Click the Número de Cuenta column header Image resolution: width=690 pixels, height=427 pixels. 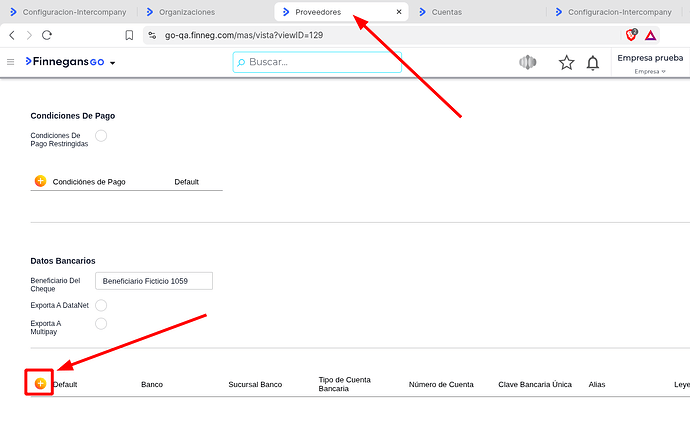pyautogui.click(x=441, y=384)
